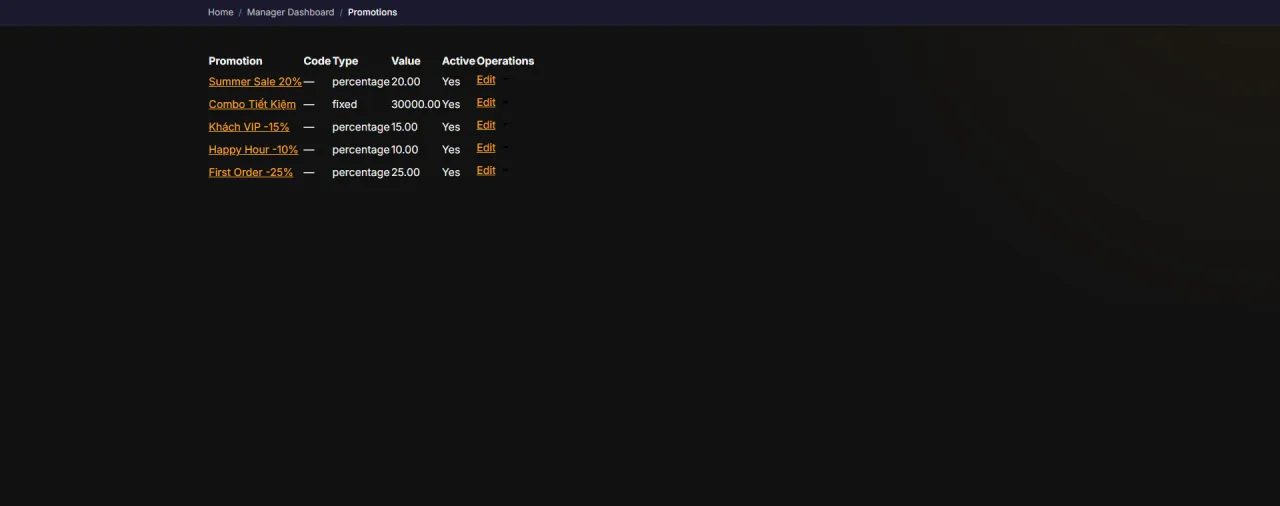This screenshot has height=506, width=1280.
Task: Click Yes in the Summer Sale row
Action: pyautogui.click(x=451, y=82)
